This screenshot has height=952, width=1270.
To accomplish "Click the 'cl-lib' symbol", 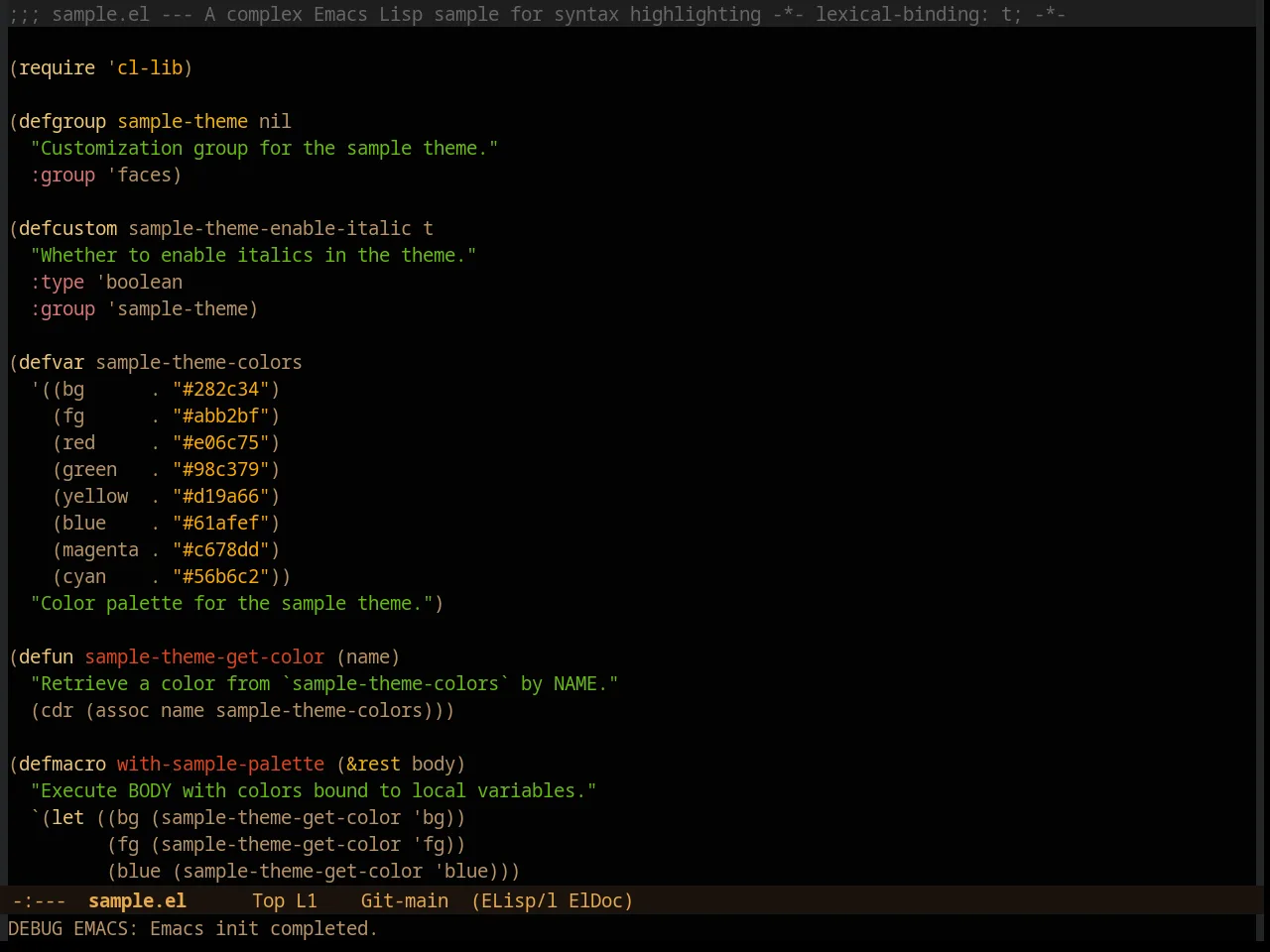I will point(150,67).
